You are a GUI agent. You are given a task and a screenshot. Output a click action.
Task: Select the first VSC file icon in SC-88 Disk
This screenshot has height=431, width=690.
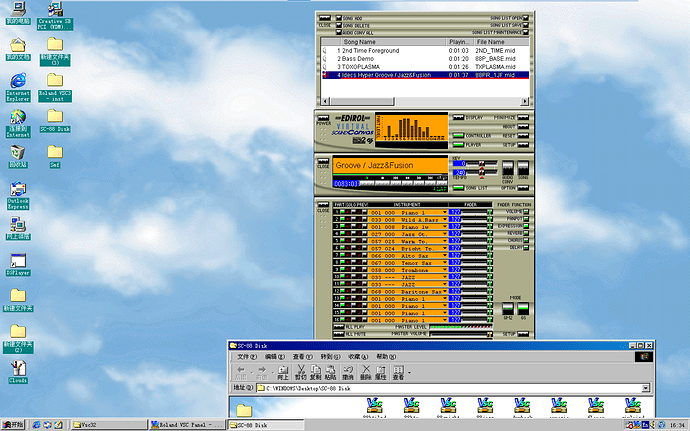tap(374, 407)
